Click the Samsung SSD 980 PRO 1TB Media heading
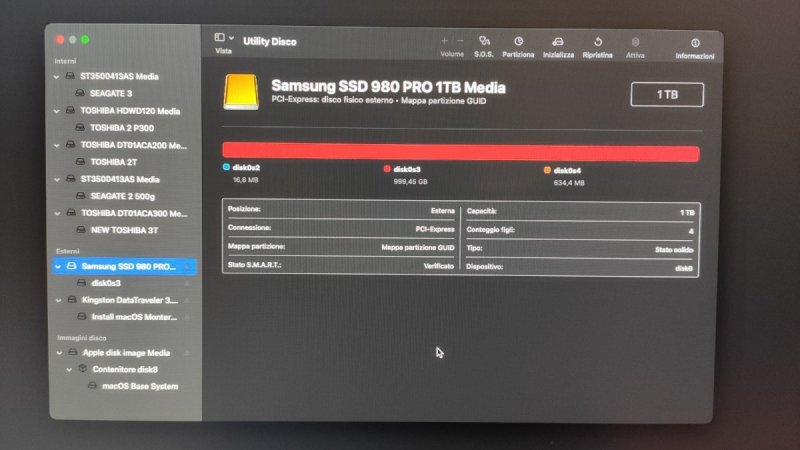The width and height of the screenshot is (800, 450). click(x=388, y=86)
